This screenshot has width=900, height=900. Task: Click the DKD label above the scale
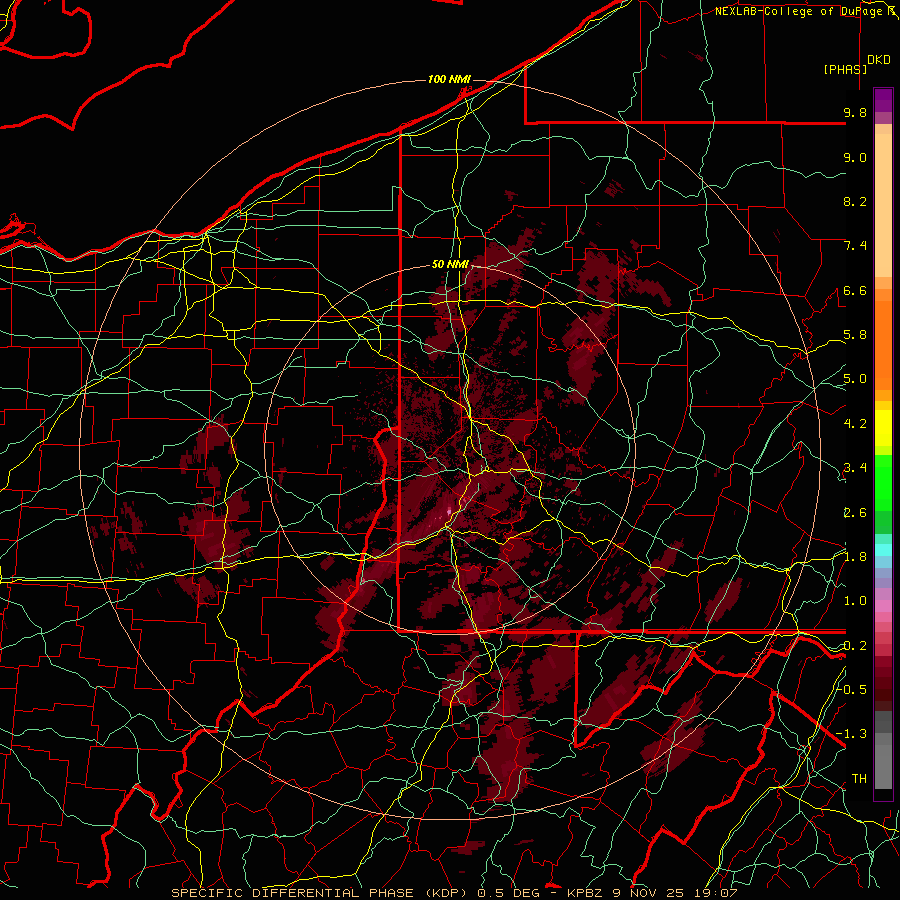(x=879, y=60)
